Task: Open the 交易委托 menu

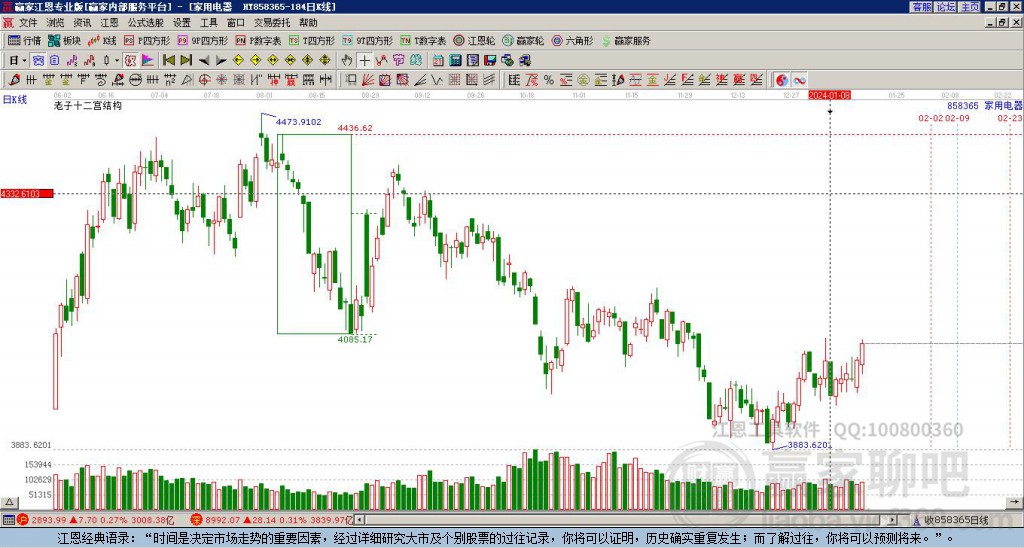Action: [x=272, y=23]
